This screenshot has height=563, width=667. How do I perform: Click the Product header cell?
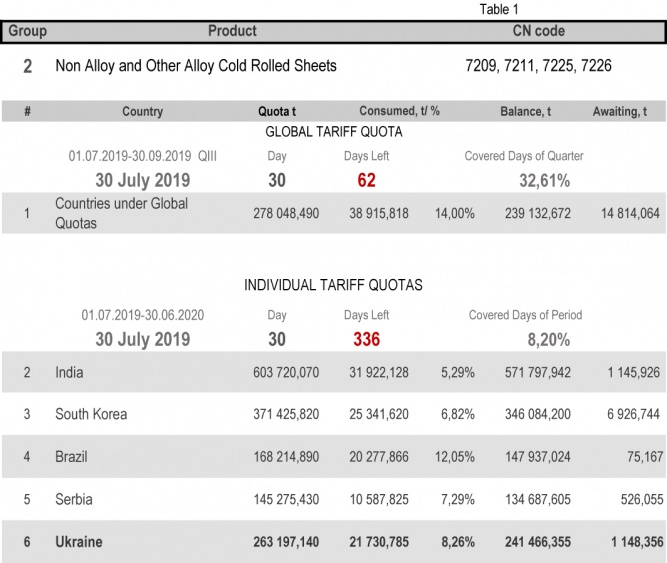(x=232, y=31)
